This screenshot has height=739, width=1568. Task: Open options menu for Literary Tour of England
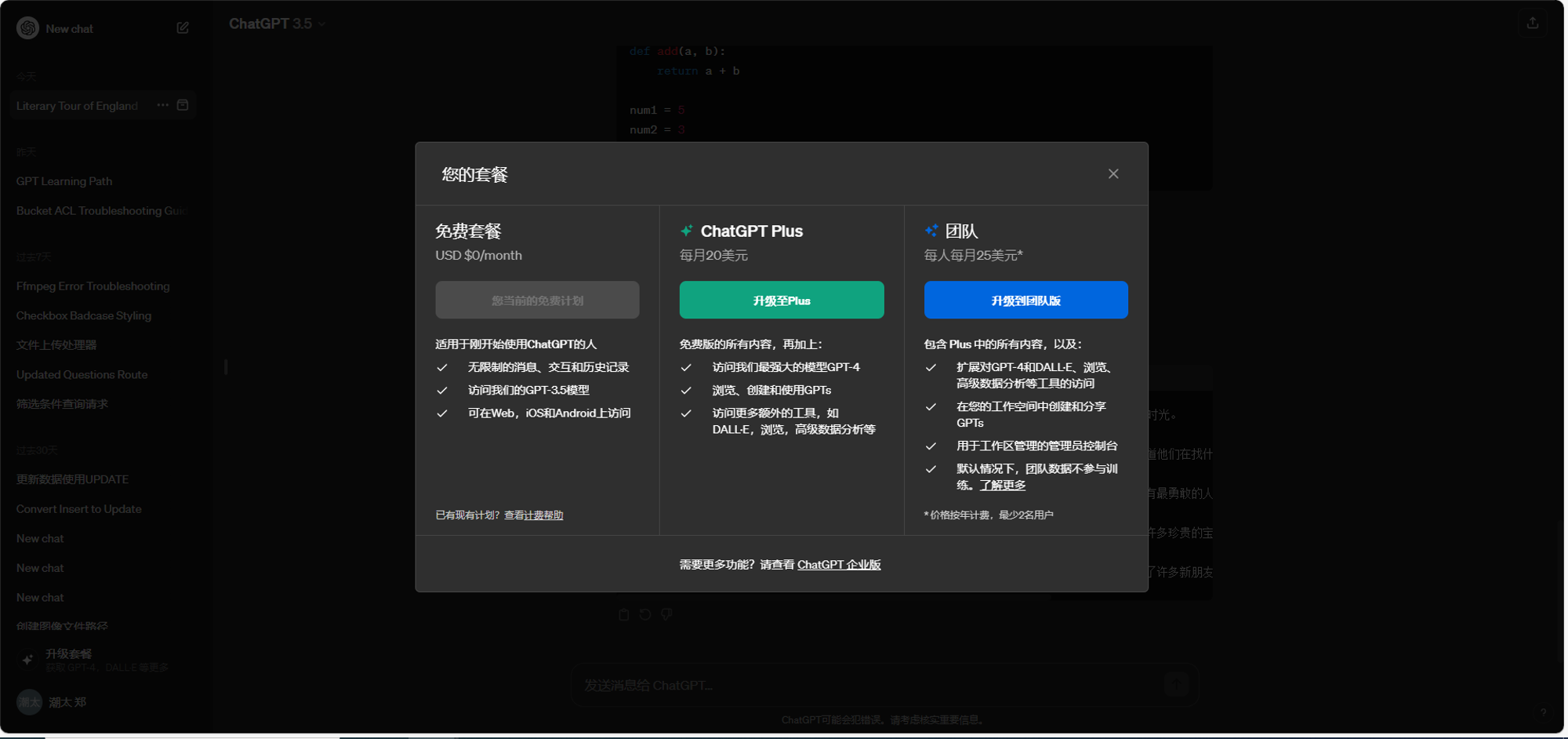tap(162, 104)
